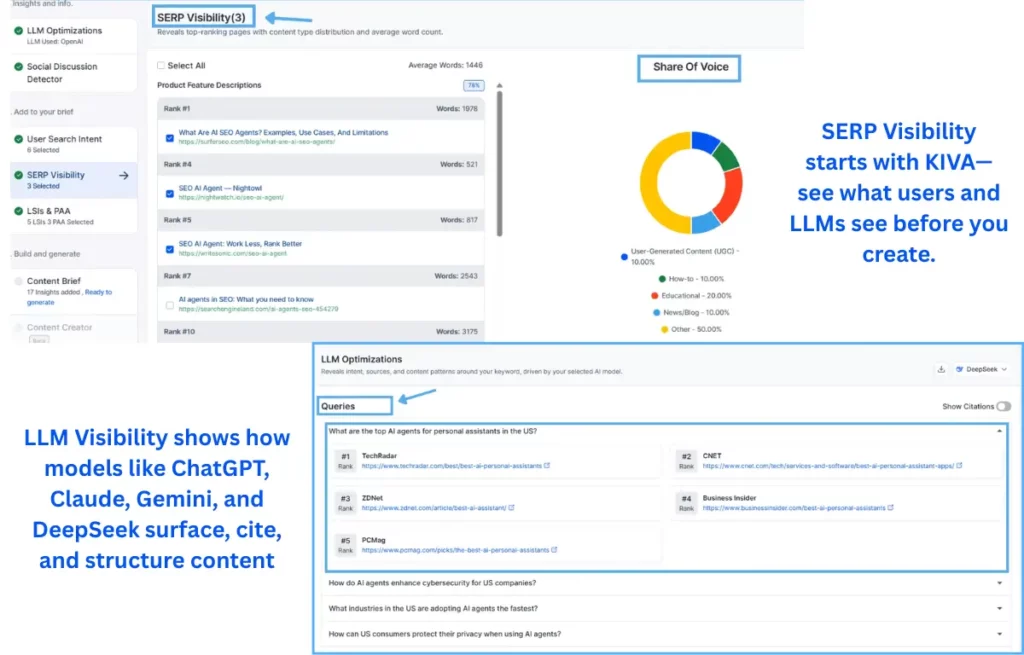
Task: Select SERP Visibility in the sidebar
Action: 55,175
